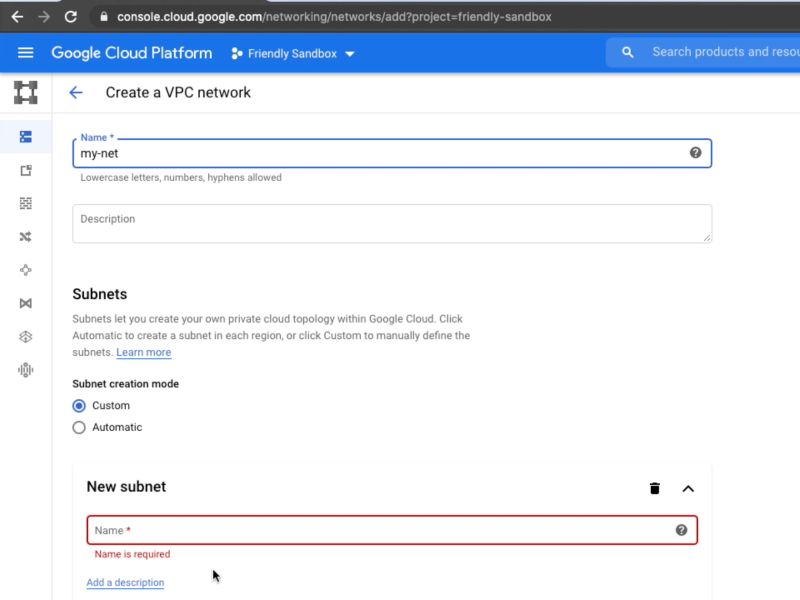Click the help icon in the subnet Name field
The width and height of the screenshot is (800, 600).
(x=681, y=530)
